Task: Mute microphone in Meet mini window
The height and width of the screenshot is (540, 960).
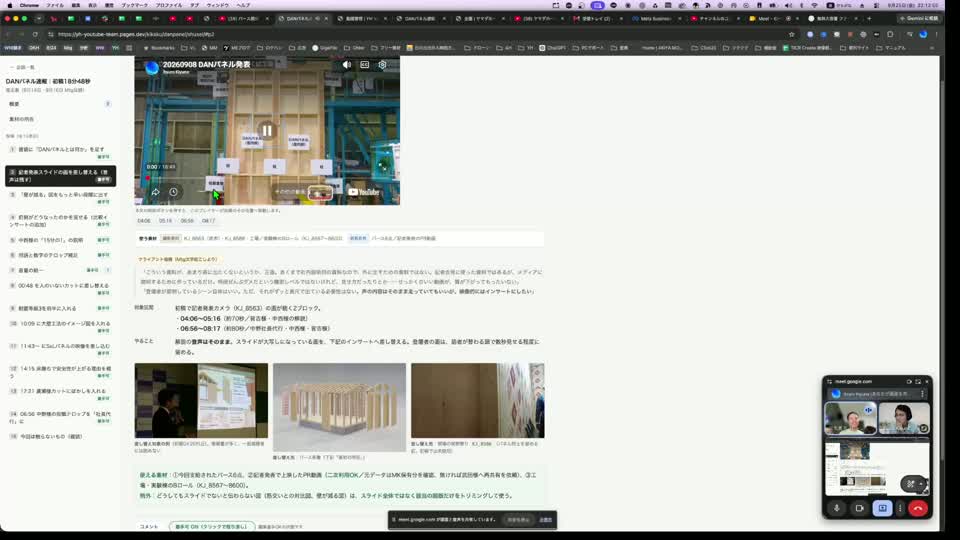Action: [837, 508]
